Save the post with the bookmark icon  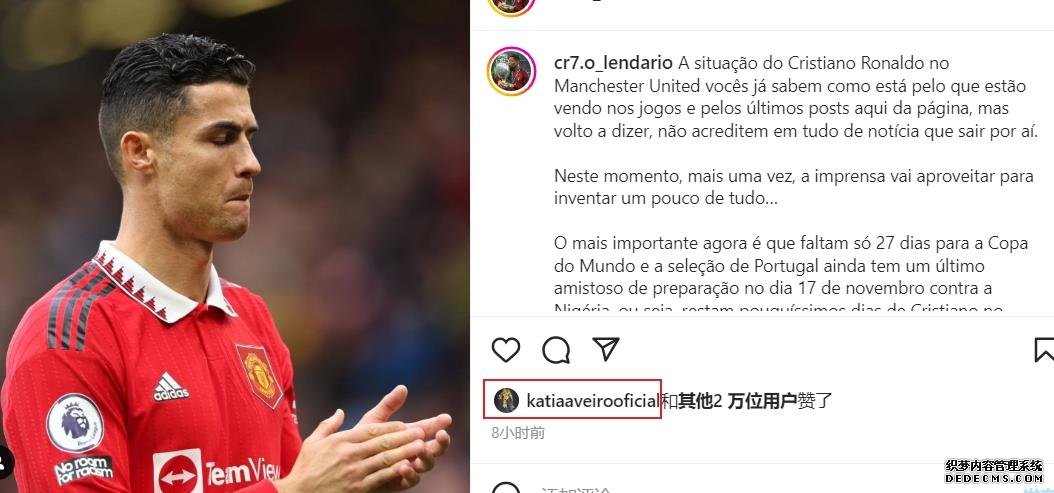click(x=1044, y=350)
